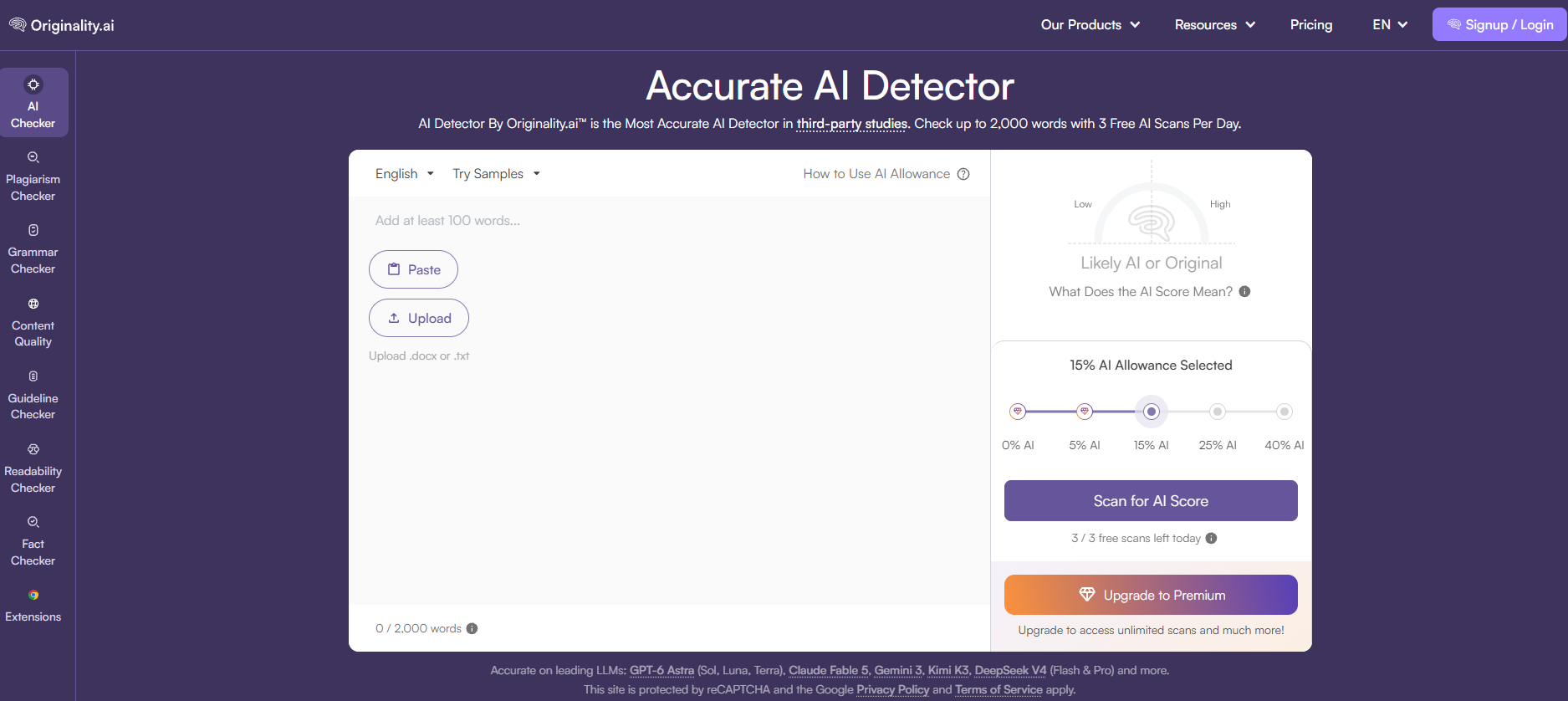Click the Upgrade to Premium button
Screen dimensions: 1568x701
tap(1151, 595)
